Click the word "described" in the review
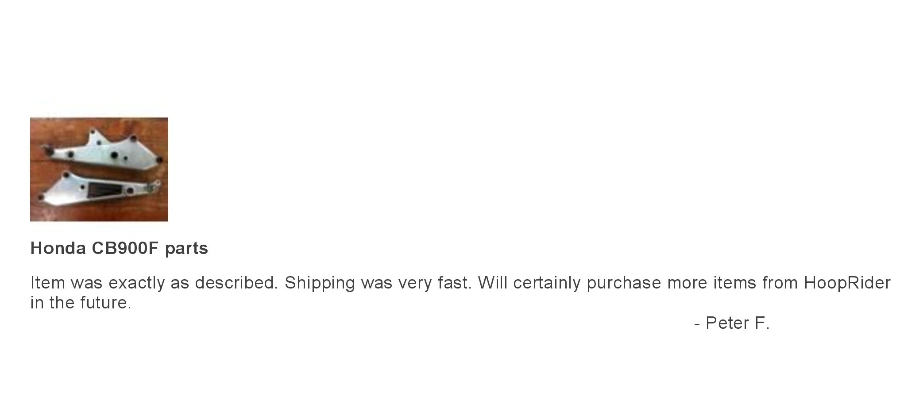 tap(235, 283)
